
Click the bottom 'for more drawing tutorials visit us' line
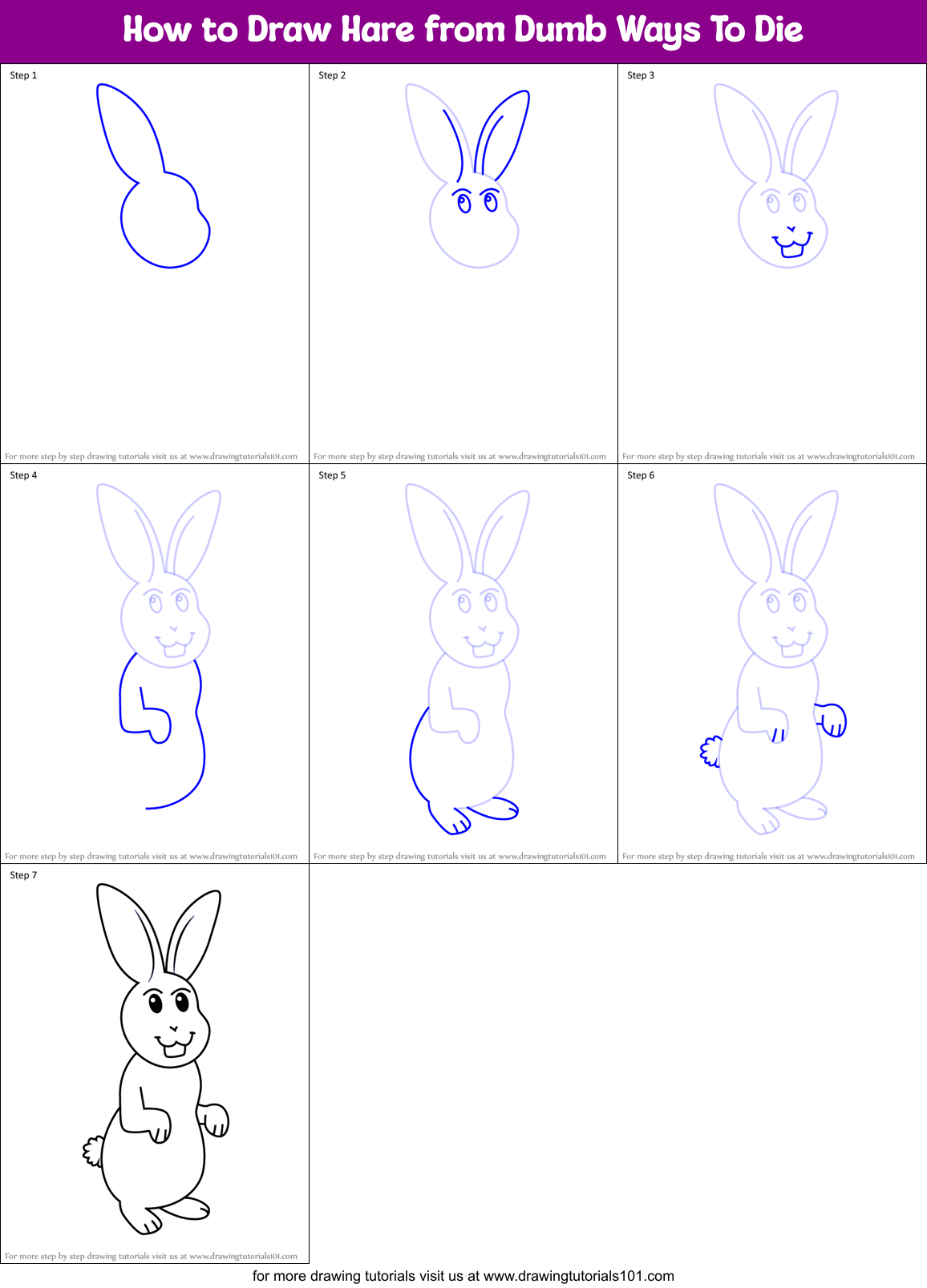tap(463, 1276)
